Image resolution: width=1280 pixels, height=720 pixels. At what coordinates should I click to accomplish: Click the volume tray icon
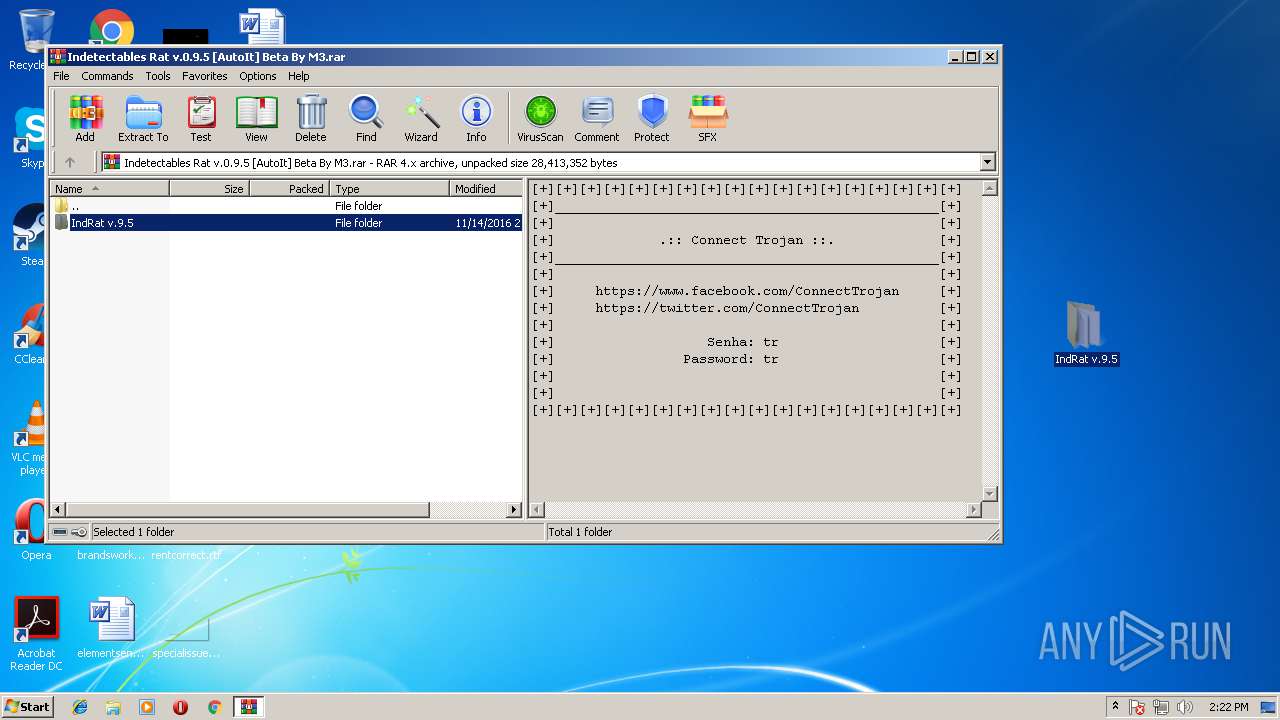click(1186, 707)
